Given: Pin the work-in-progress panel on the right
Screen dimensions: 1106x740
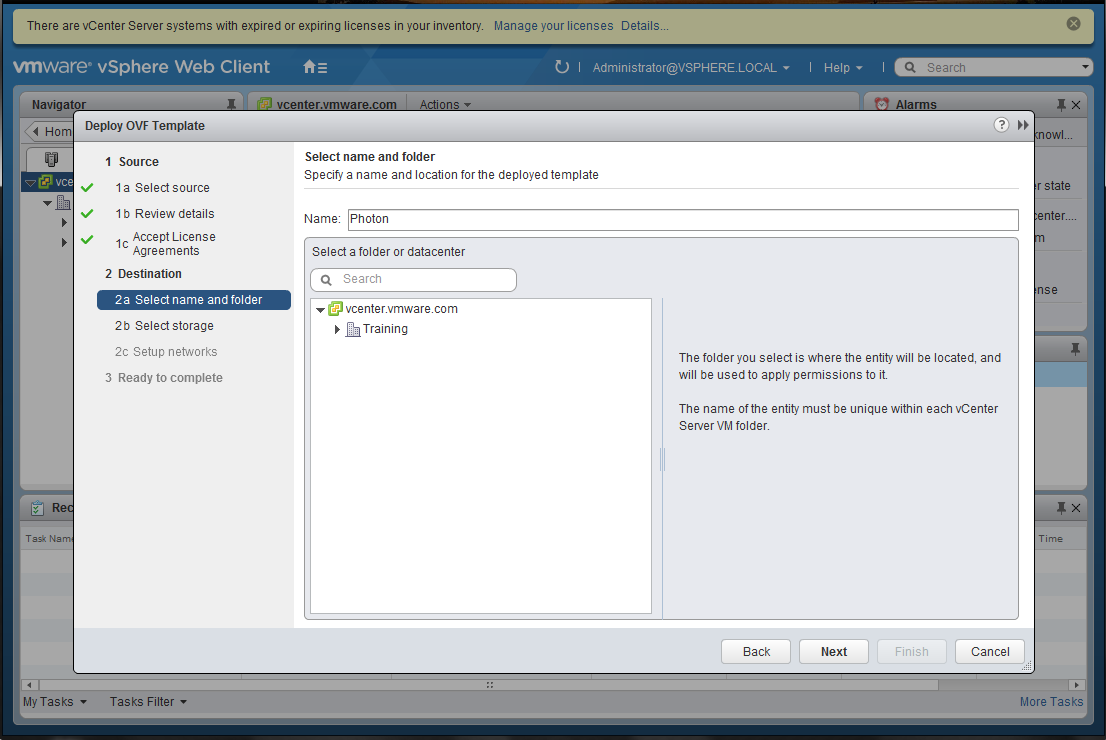Looking at the screenshot, I should pyautogui.click(x=1075, y=348).
